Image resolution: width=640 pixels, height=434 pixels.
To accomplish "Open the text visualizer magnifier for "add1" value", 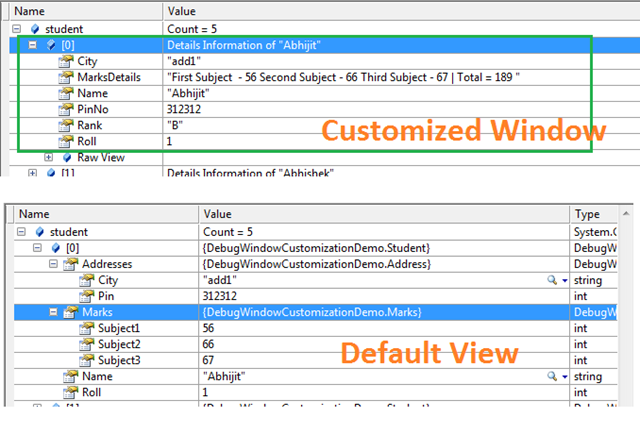I will click(x=551, y=281).
